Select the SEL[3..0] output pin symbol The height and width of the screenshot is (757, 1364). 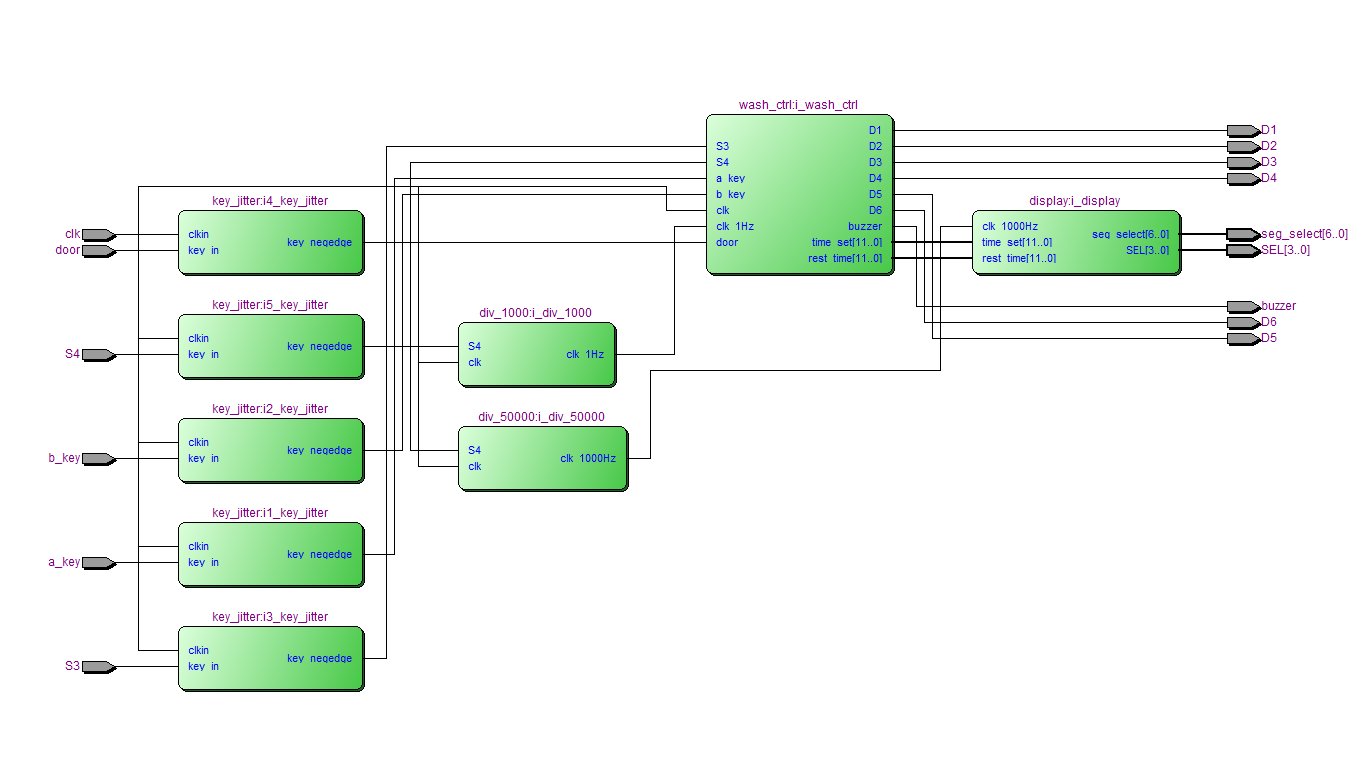point(1243,251)
